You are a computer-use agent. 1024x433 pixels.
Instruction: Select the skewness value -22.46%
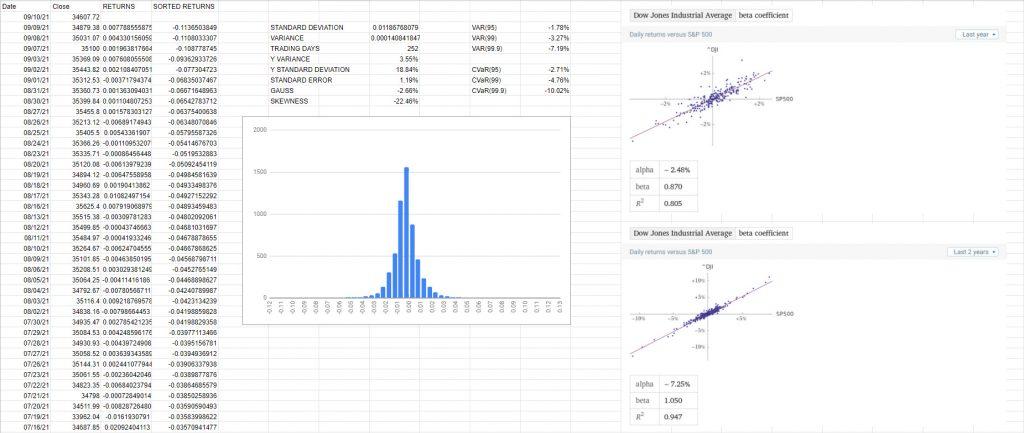(x=406, y=101)
